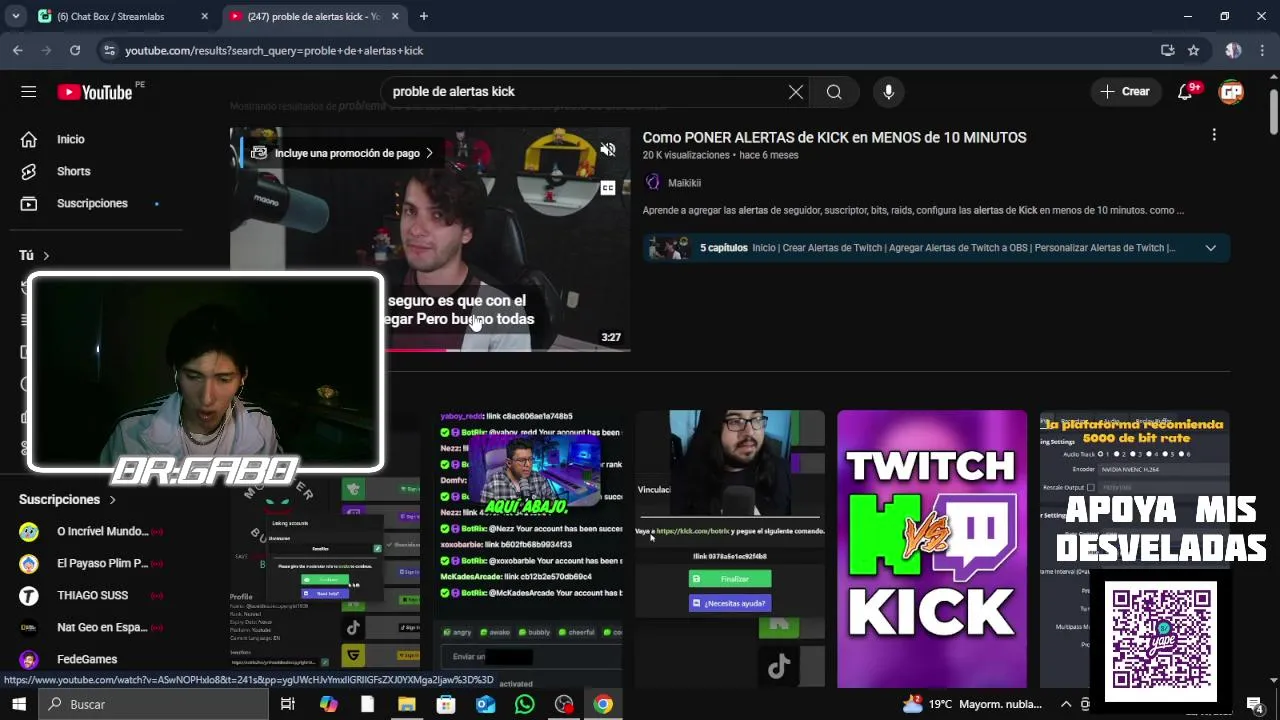1280x720 pixels.
Task: Open the Windows notification center
Action: point(1255,704)
